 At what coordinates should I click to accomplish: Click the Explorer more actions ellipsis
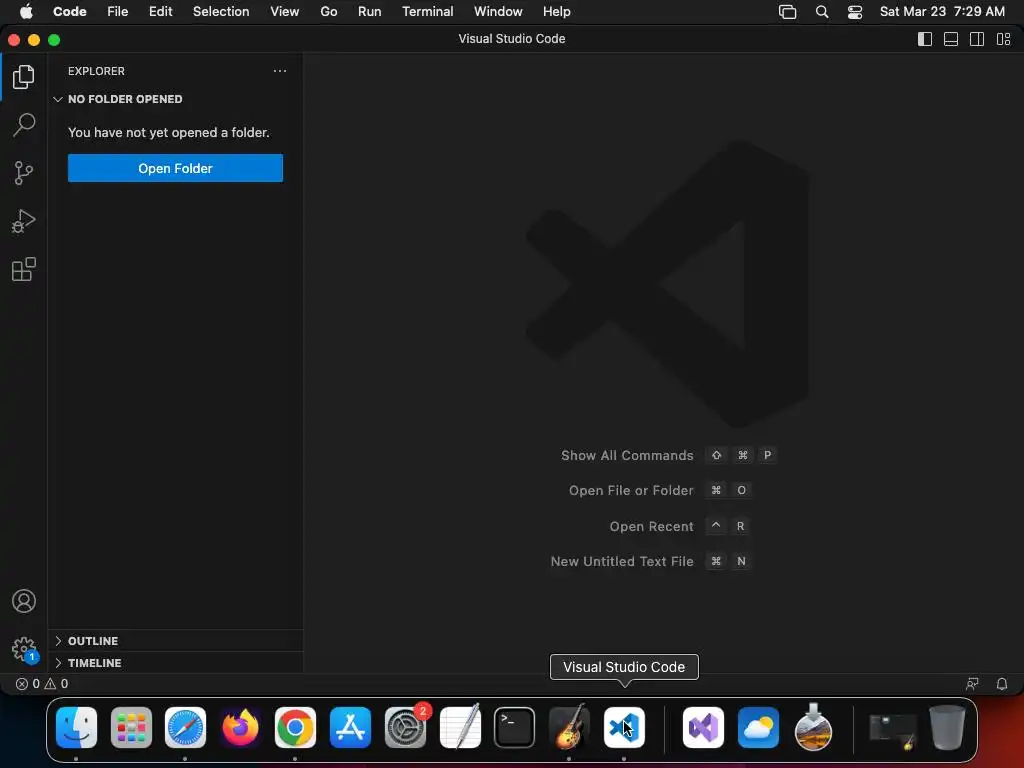point(280,71)
